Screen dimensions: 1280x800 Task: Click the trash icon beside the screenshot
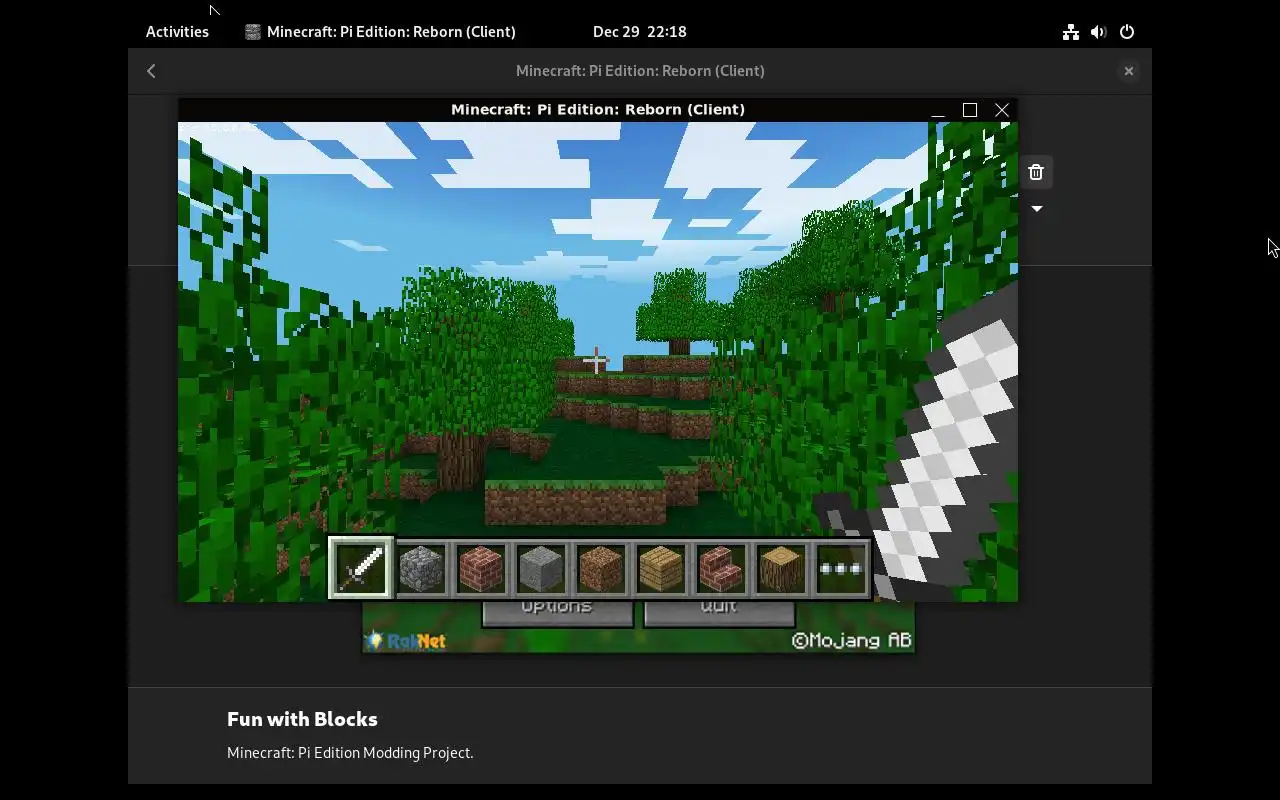pos(1036,172)
